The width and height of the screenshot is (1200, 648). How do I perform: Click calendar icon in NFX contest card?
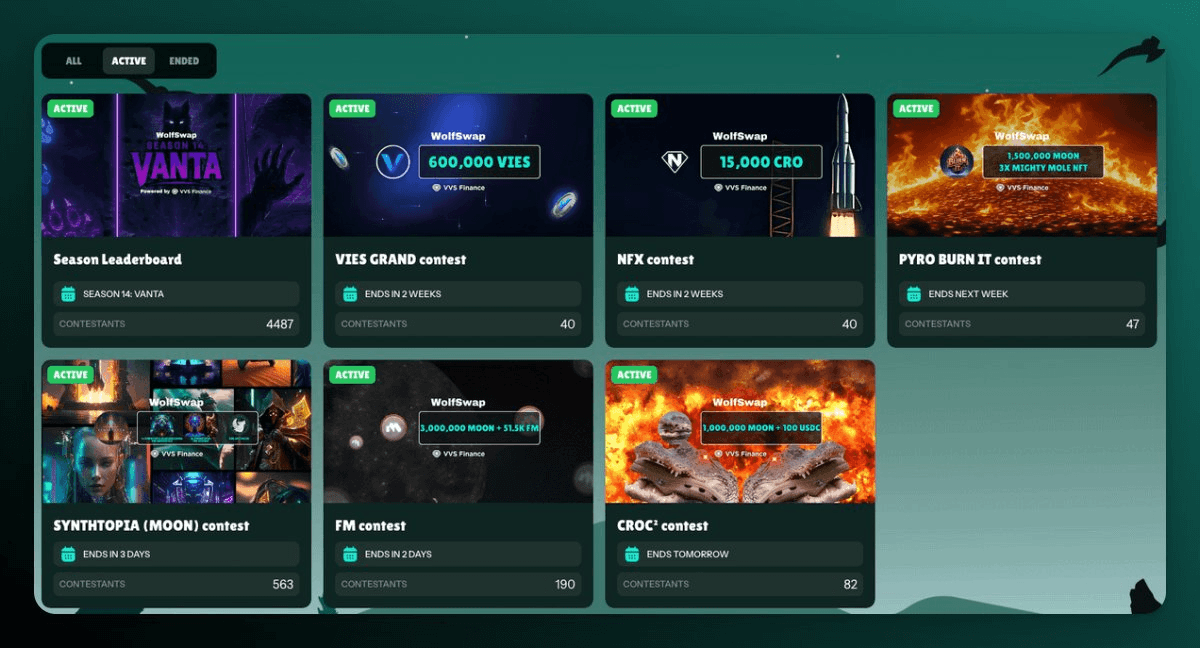point(632,294)
